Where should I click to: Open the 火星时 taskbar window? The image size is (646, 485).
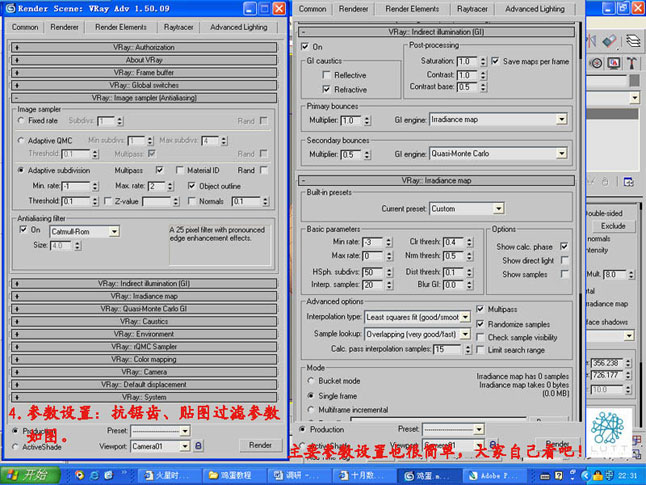coord(169,476)
